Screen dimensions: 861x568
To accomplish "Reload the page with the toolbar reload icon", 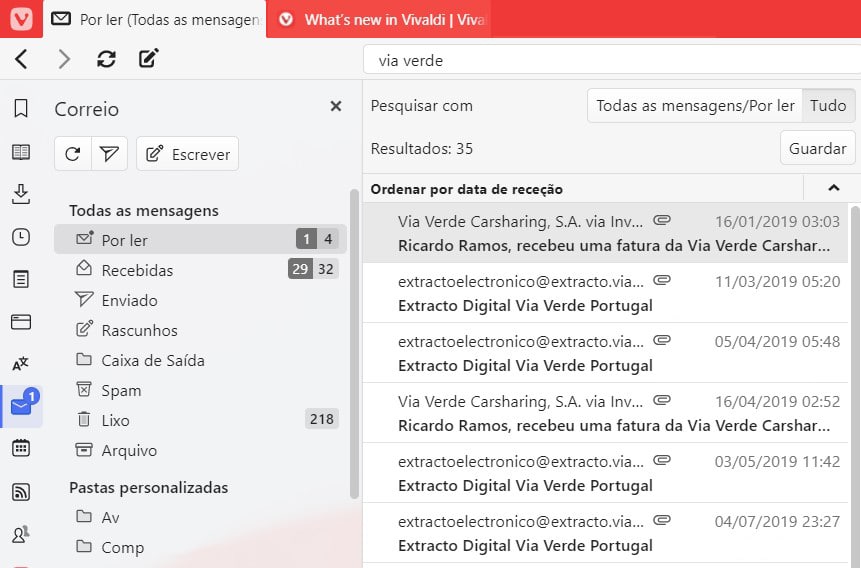I will tap(107, 59).
